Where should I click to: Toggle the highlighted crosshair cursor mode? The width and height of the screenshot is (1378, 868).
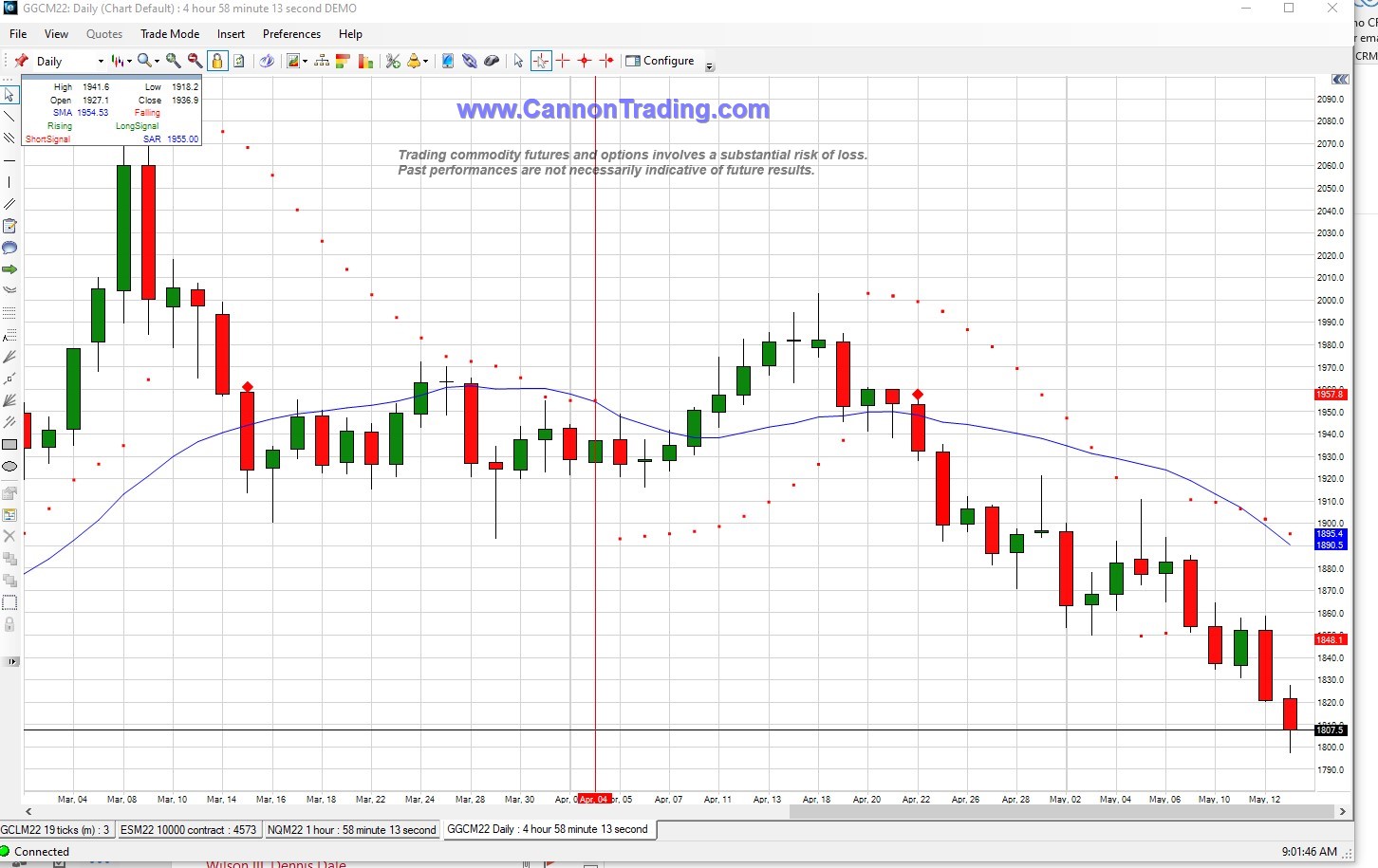(x=541, y=61)
